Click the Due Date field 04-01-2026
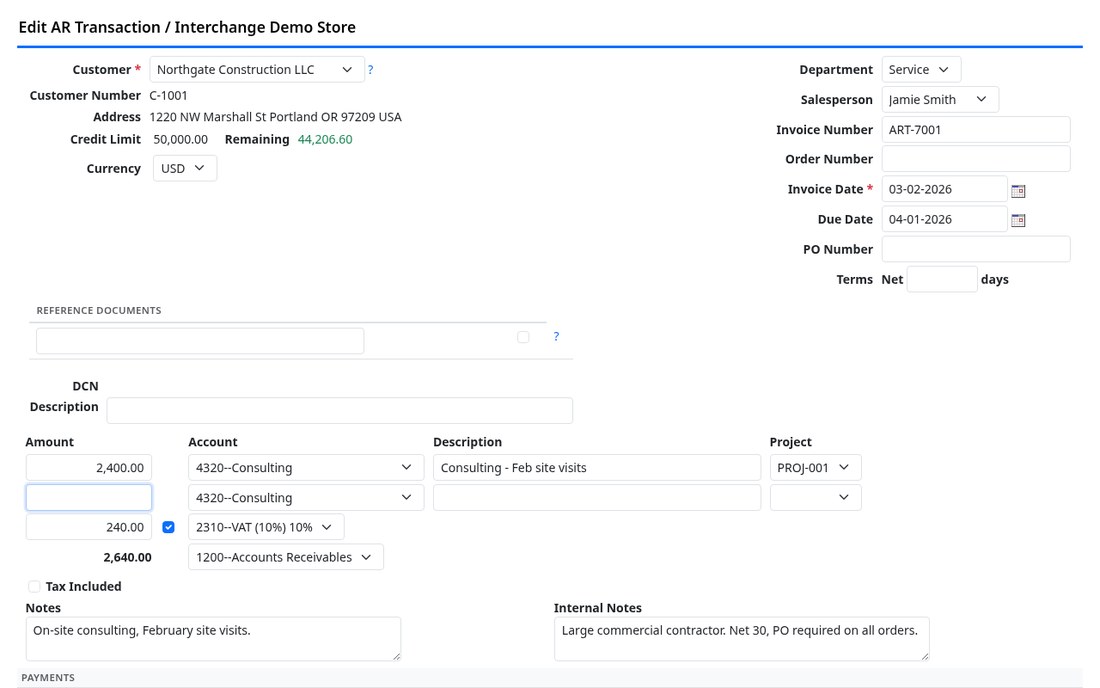This screenshot has width=1100, height=688. click(x=944, y=220)
